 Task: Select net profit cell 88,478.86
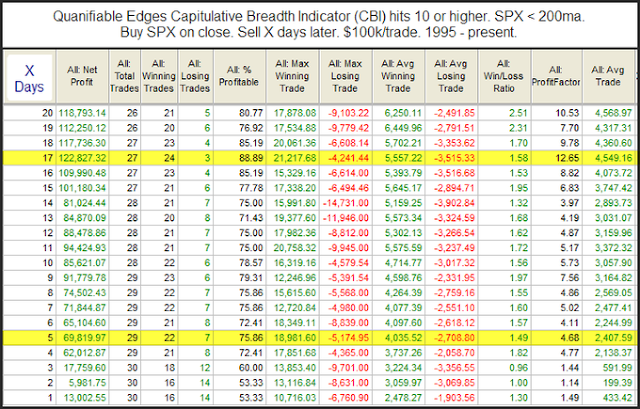click(x=84, y=233)
